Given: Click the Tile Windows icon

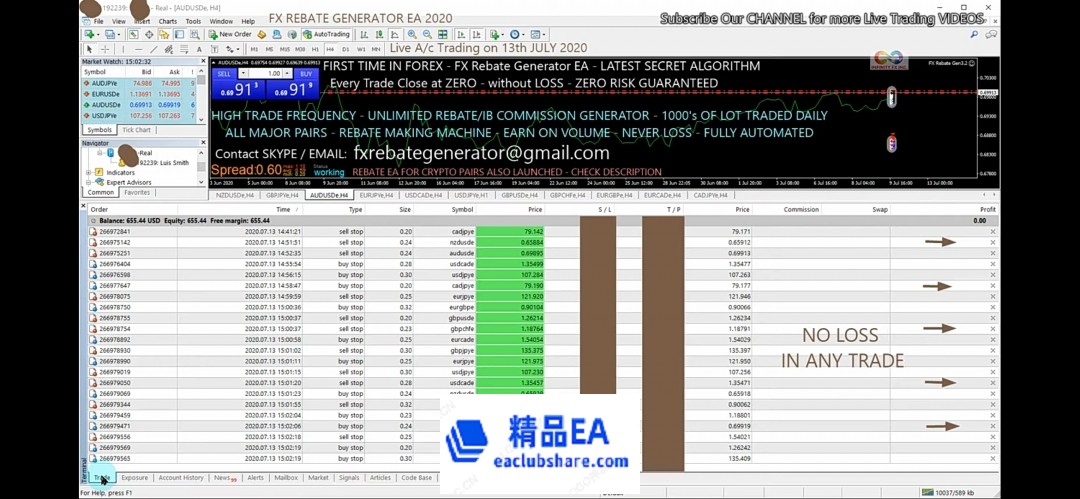Looking at the screenshot, I should coord(443,34).
